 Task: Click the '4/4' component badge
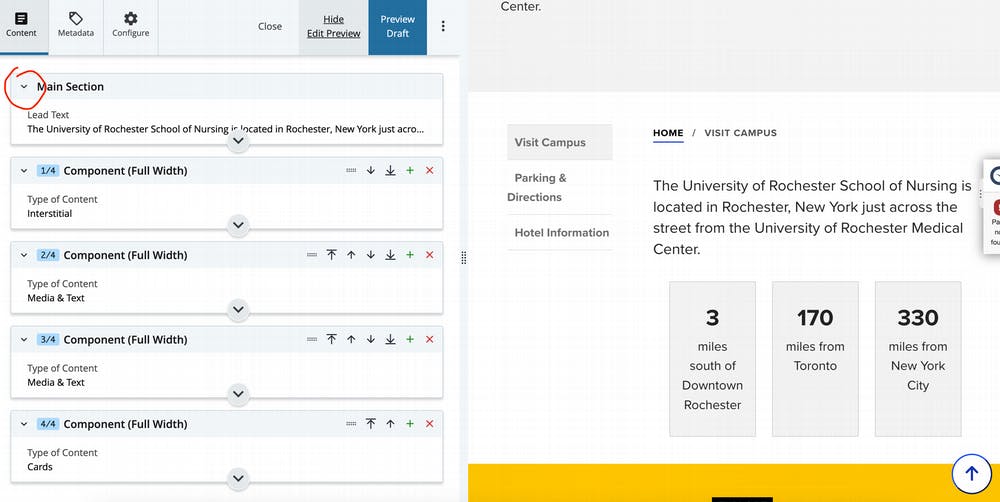tap(48, 424)
